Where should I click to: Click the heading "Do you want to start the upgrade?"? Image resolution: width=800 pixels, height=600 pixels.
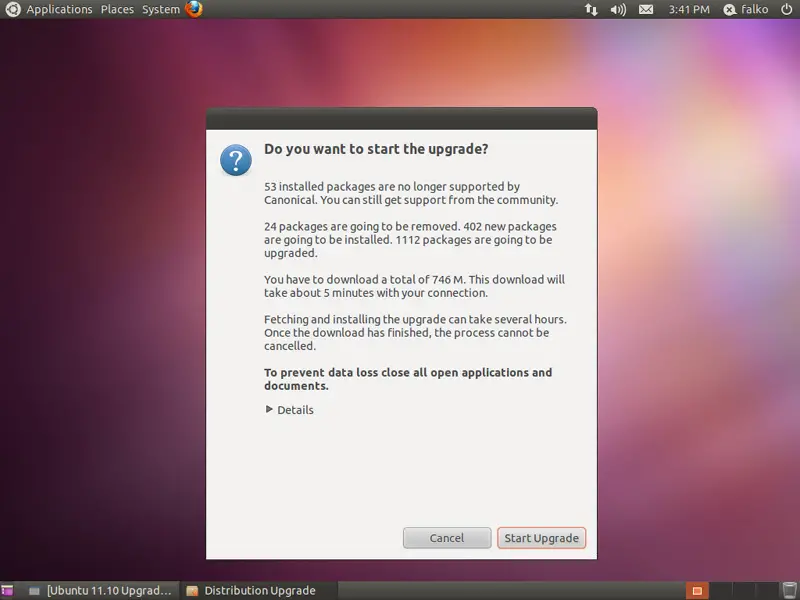(376, 149)
